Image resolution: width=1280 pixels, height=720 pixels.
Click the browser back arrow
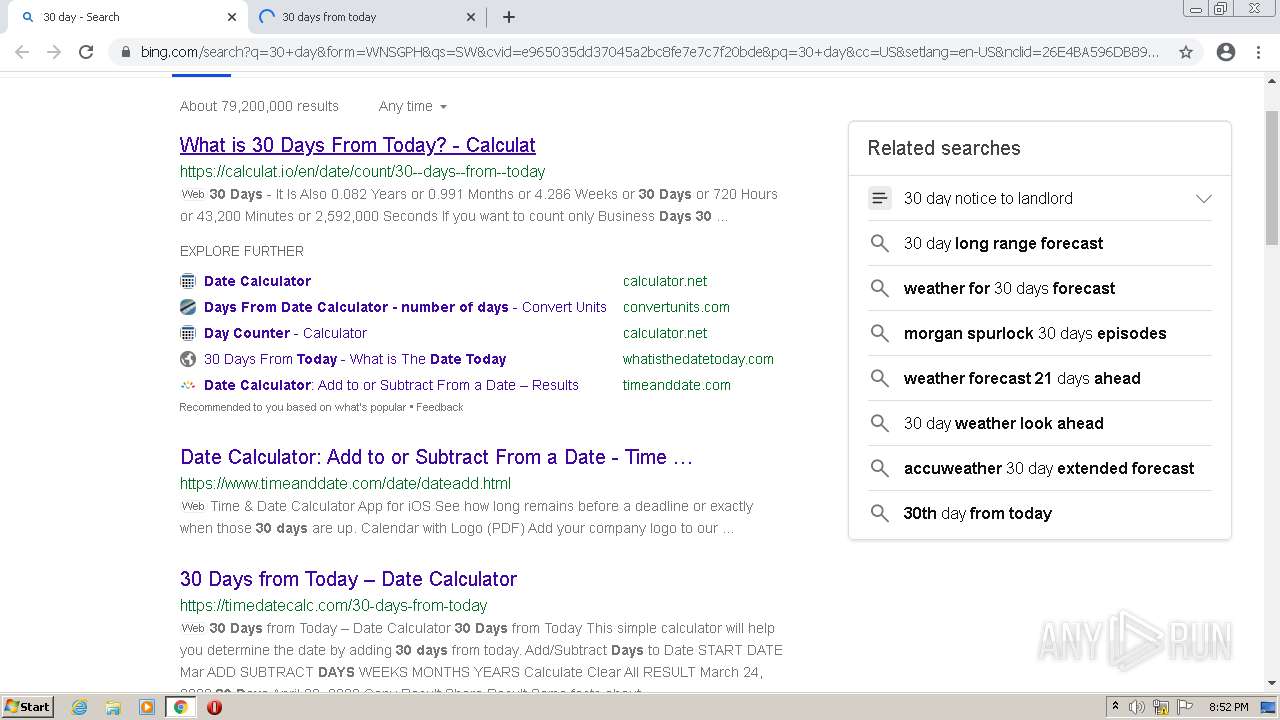pos(22,52)
